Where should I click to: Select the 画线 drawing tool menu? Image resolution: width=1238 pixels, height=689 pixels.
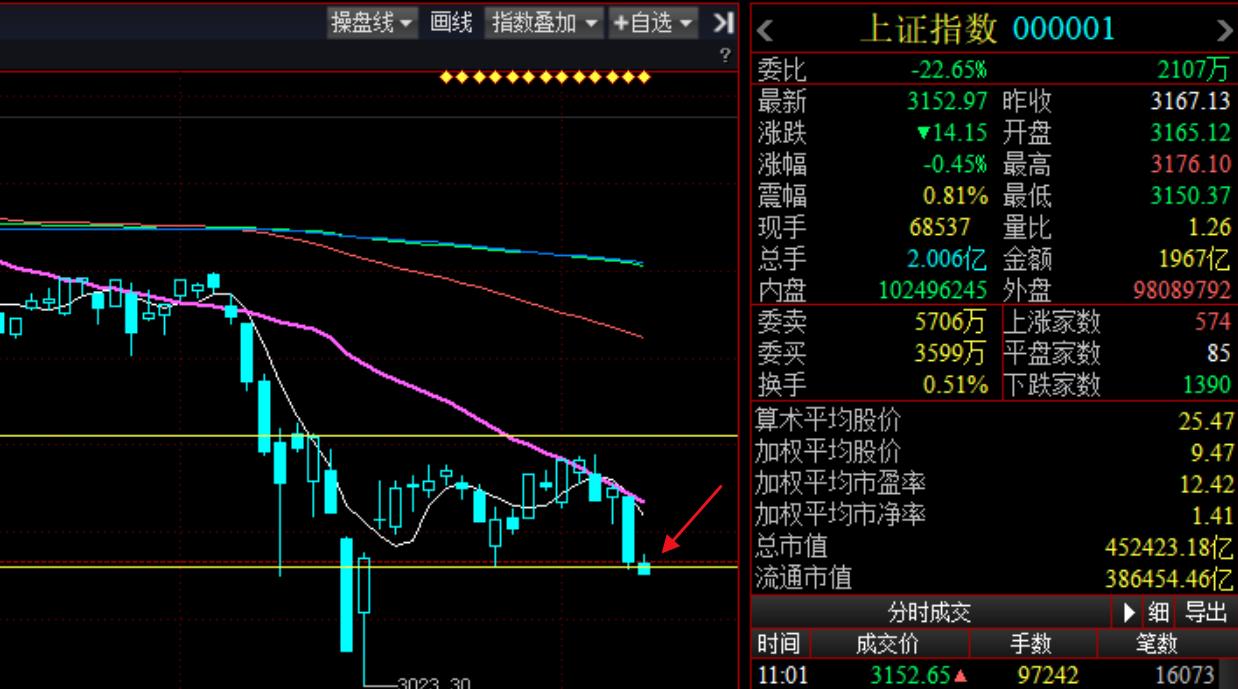451,23
